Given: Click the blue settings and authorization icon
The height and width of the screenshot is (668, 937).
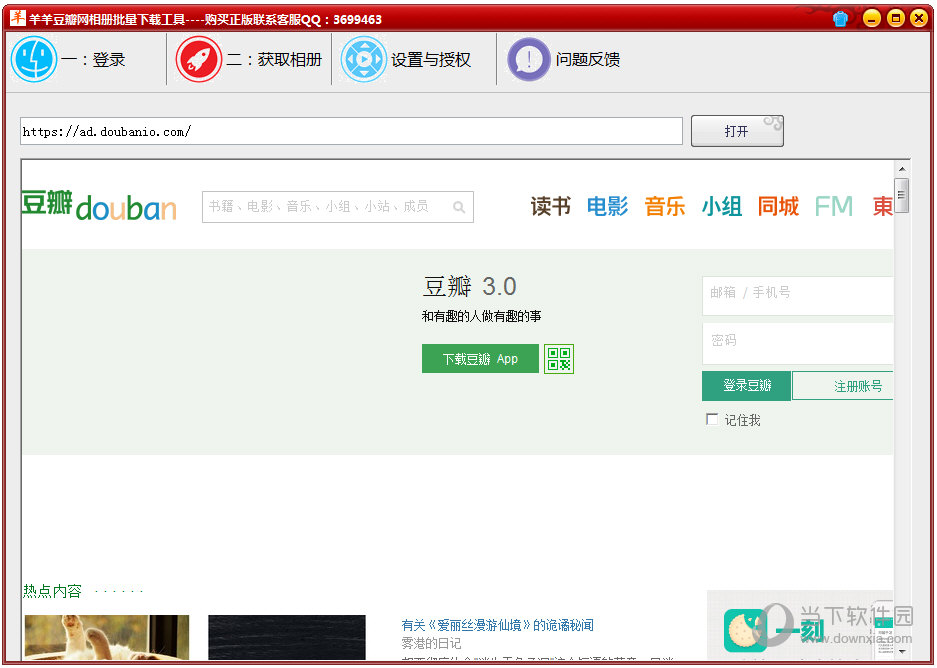Looking at the screenshot, I should [x=363, y=59].
